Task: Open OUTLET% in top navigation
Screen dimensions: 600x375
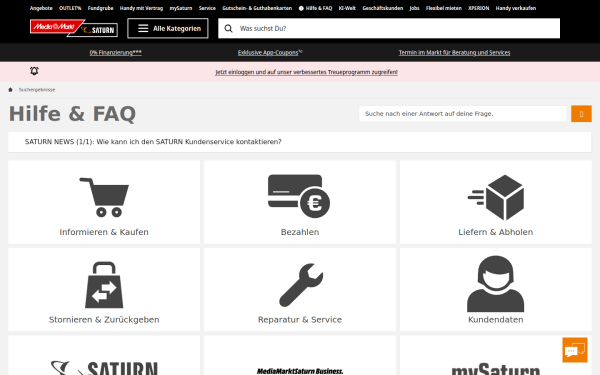Action: coord(70,8)
